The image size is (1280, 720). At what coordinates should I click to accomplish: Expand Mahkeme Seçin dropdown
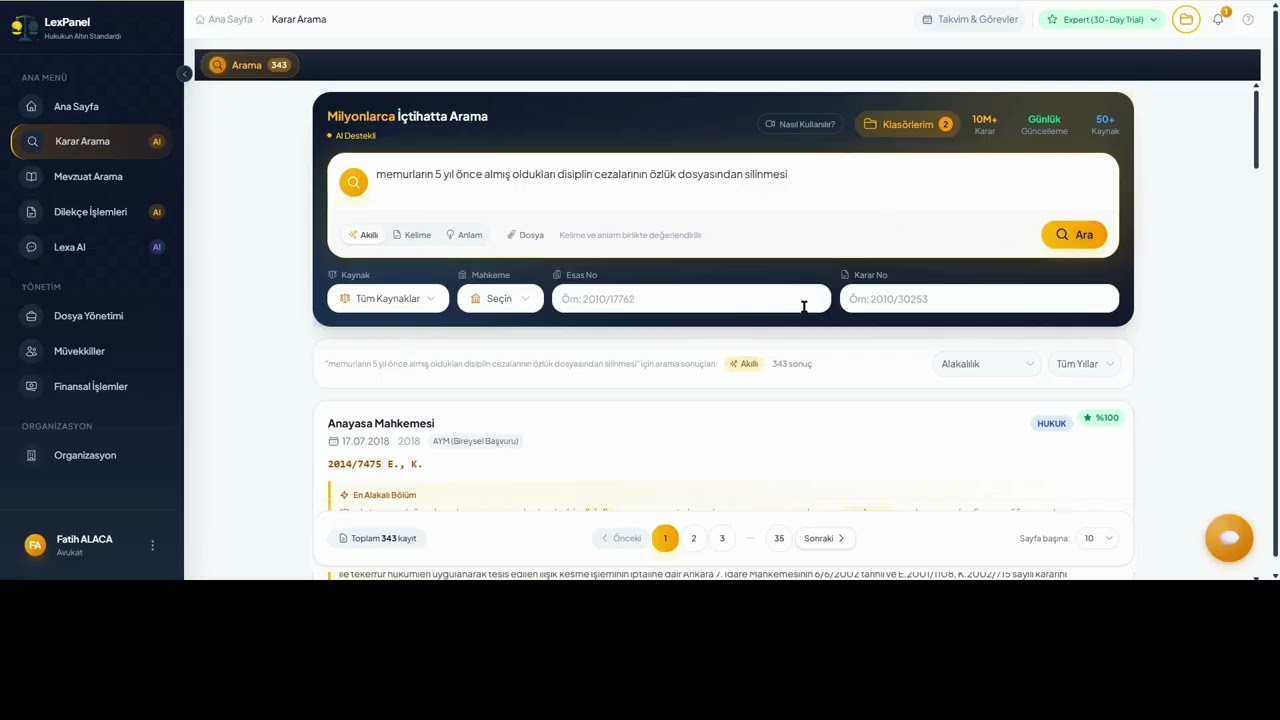(x=500, y=298)
